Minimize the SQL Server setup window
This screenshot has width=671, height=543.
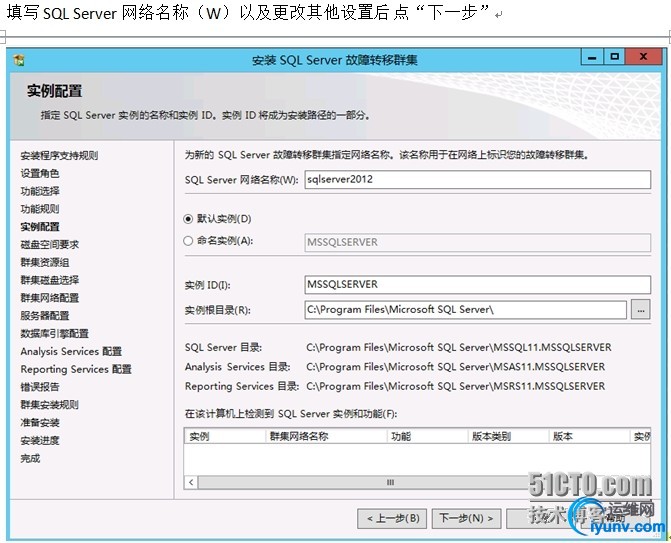pyautogui.click(x=592, y=56)
